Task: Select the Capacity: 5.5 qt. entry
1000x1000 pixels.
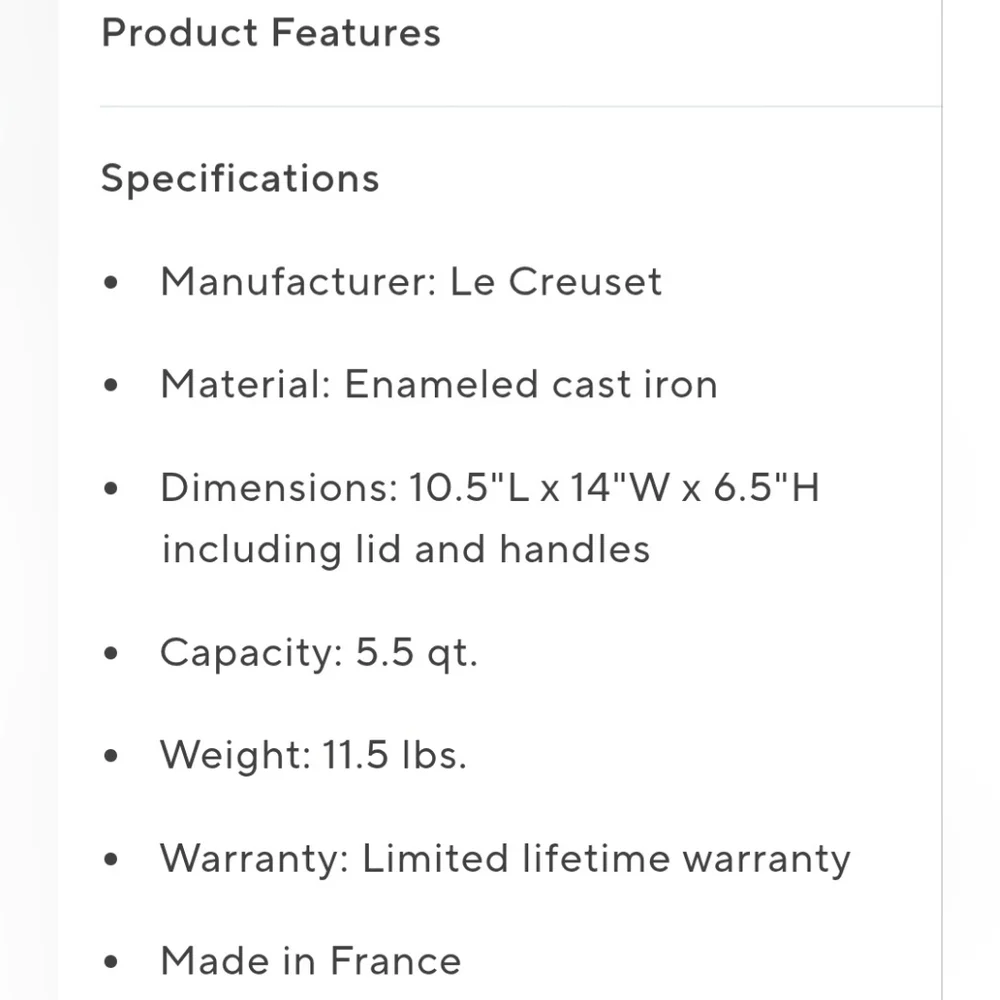Action: click(x=319, y=653)
